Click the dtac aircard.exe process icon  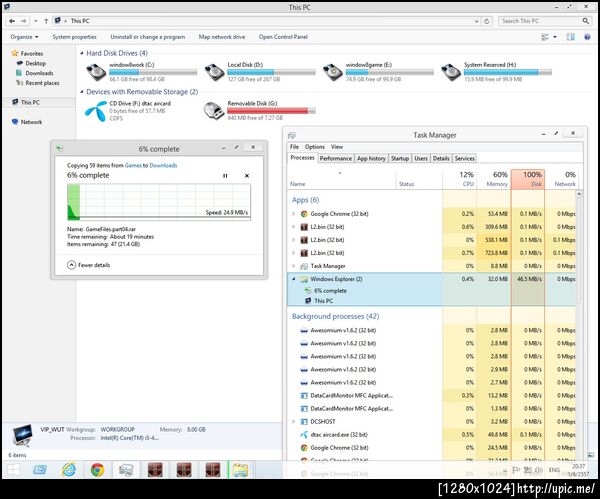304,435
